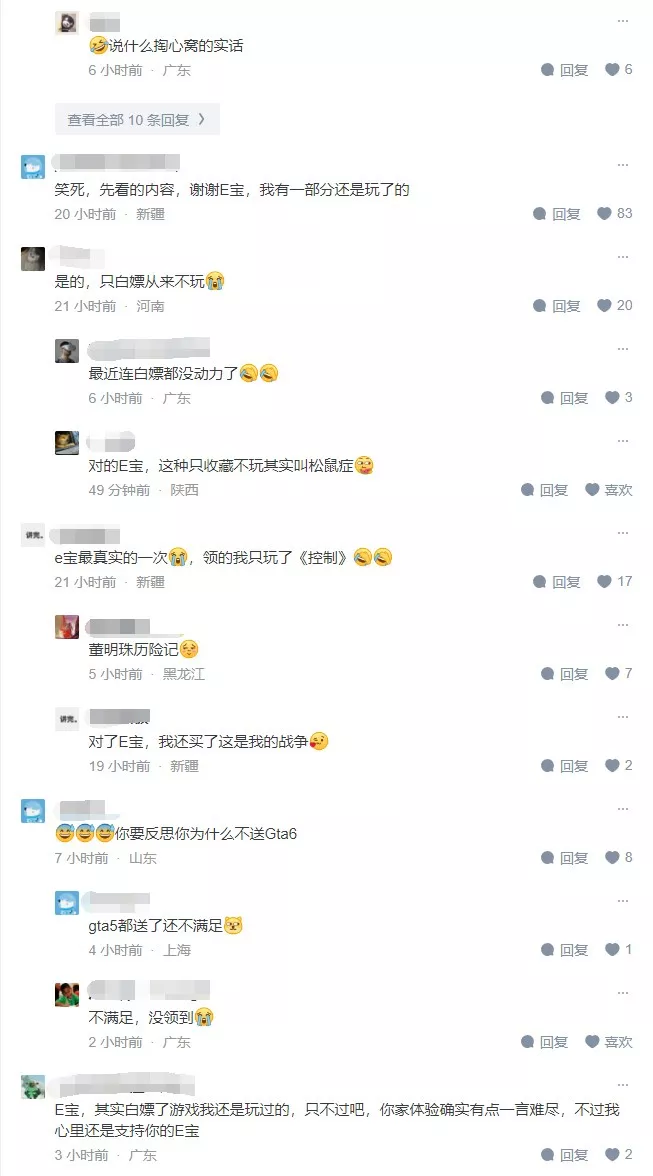
Task: Reply to 最近连白嫖都没动力了 comment
Action: click(565, 398)
